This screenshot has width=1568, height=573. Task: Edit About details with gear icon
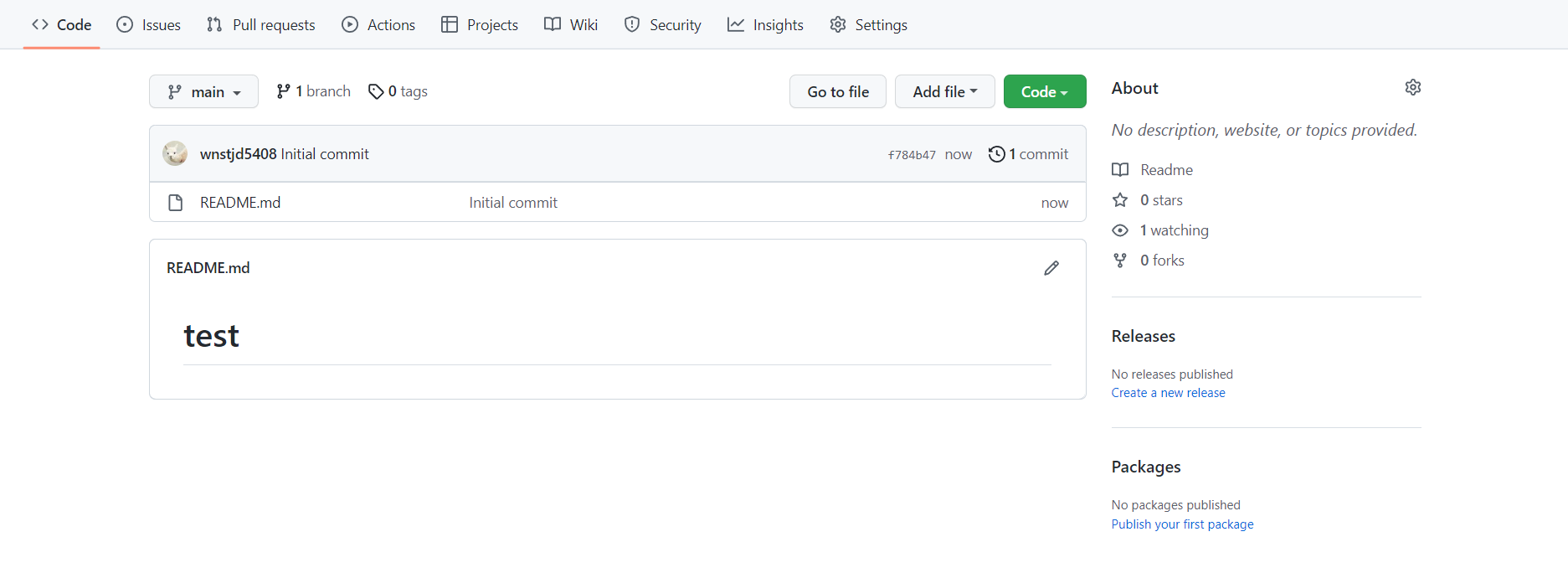click(x=1413, y=87)
